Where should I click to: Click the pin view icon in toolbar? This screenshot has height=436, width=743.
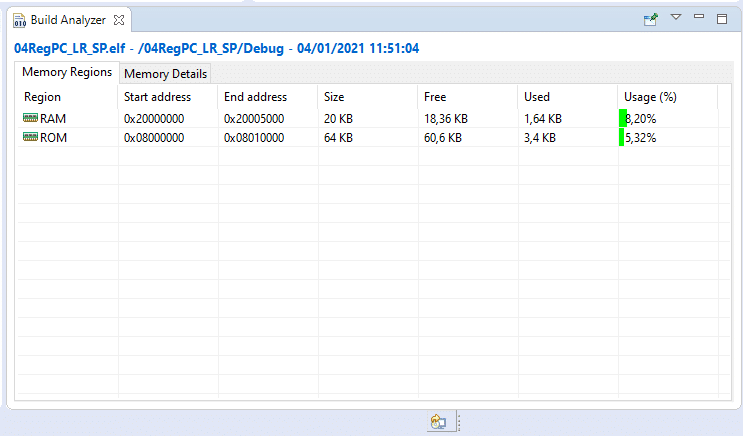click(650, 19)
